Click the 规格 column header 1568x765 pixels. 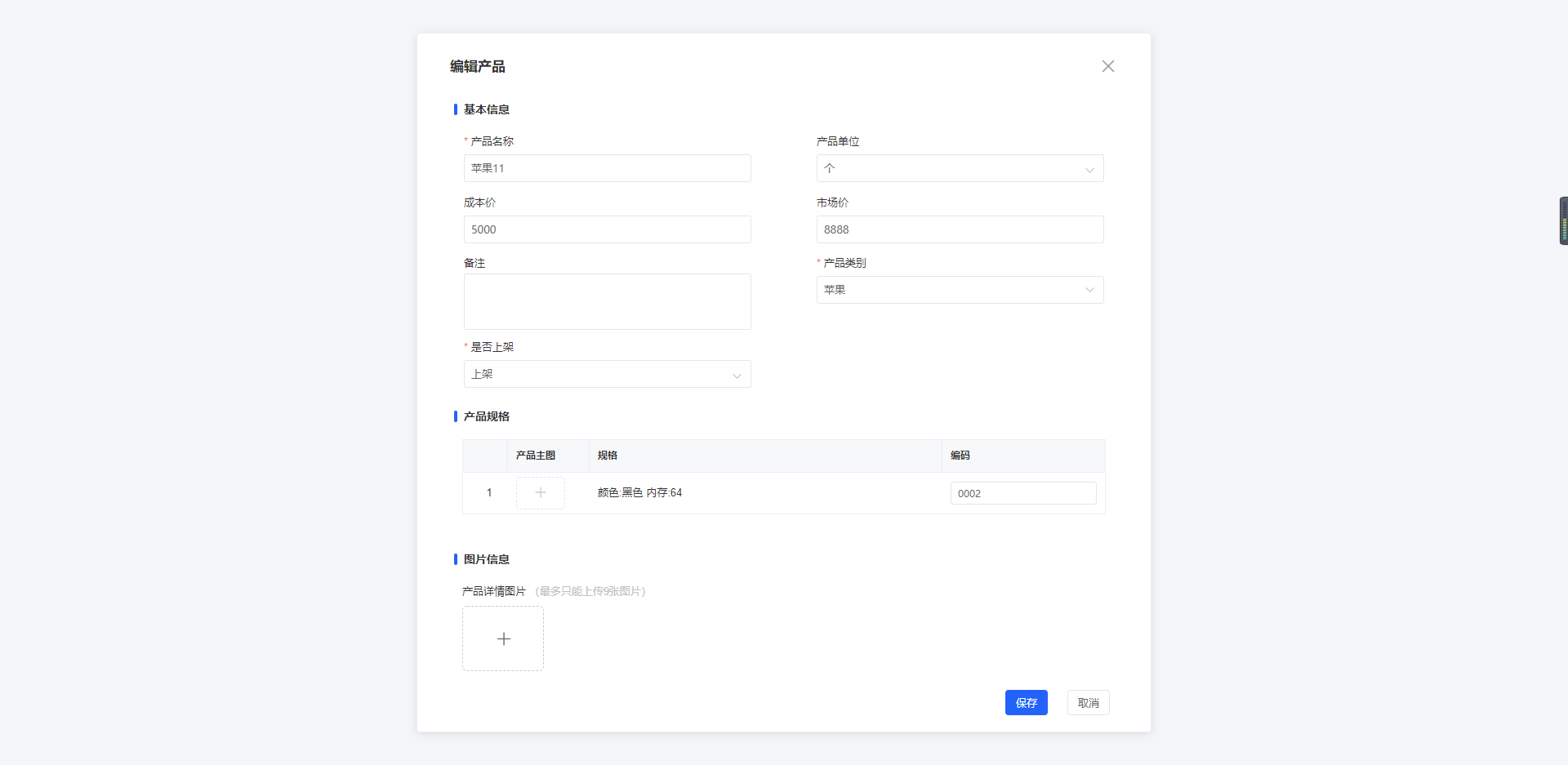click(x=607, y=456)
